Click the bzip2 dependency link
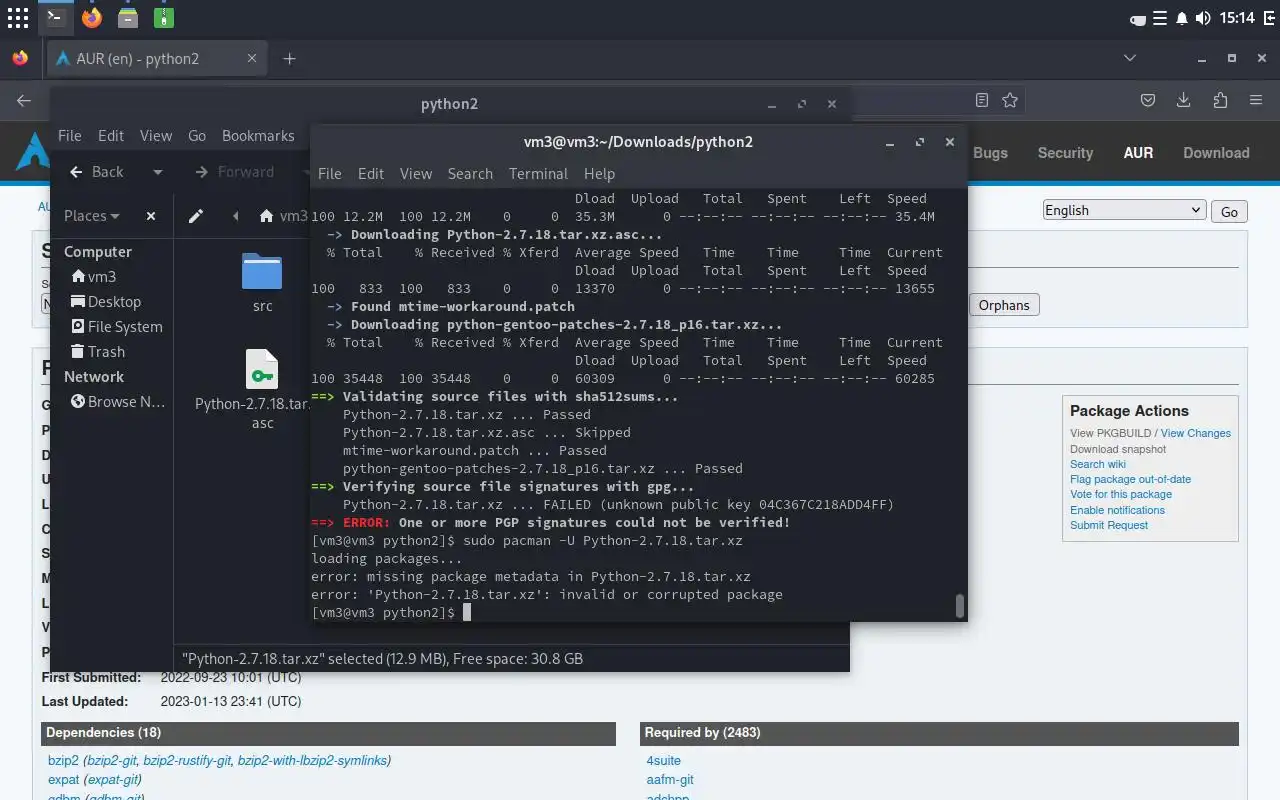 pyautogui.click(x=63, y=761)
